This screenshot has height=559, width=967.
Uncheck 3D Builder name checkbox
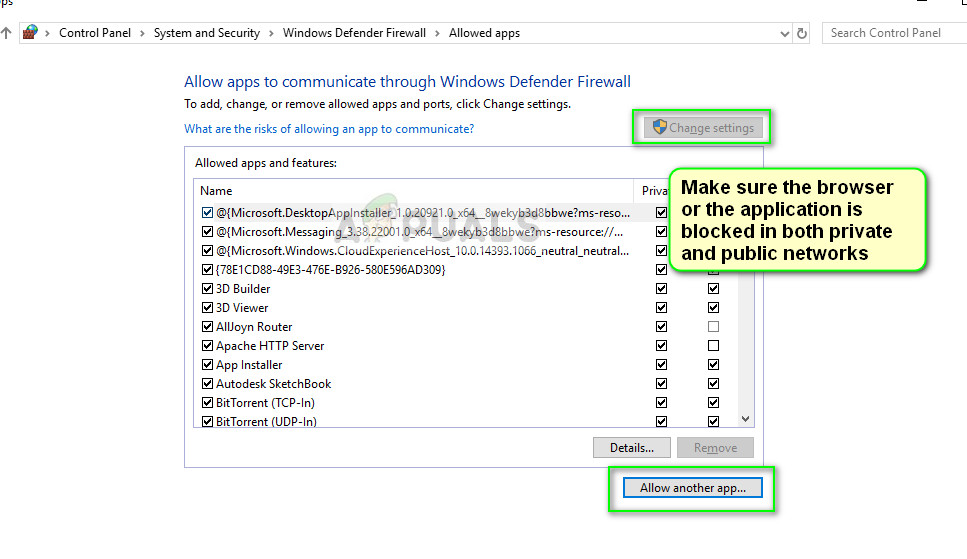point(207,289)
